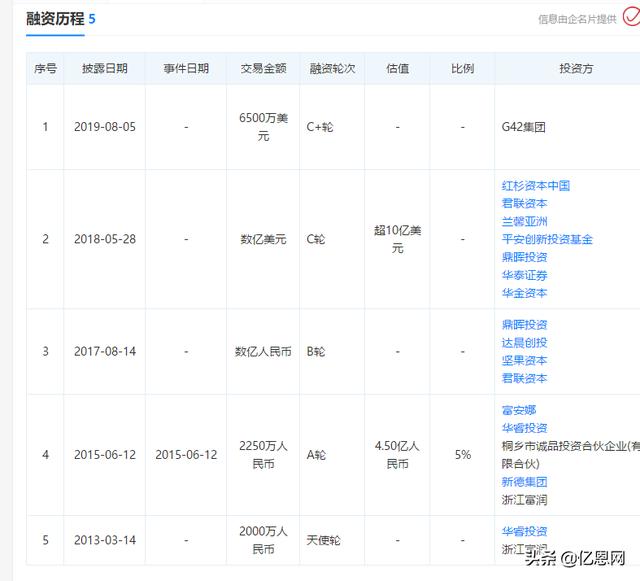The width and height of the screenshot is (640, 581).
Task: Open the 华金资本 investor link
Action: pyautogui.click(x=524, y=293)
